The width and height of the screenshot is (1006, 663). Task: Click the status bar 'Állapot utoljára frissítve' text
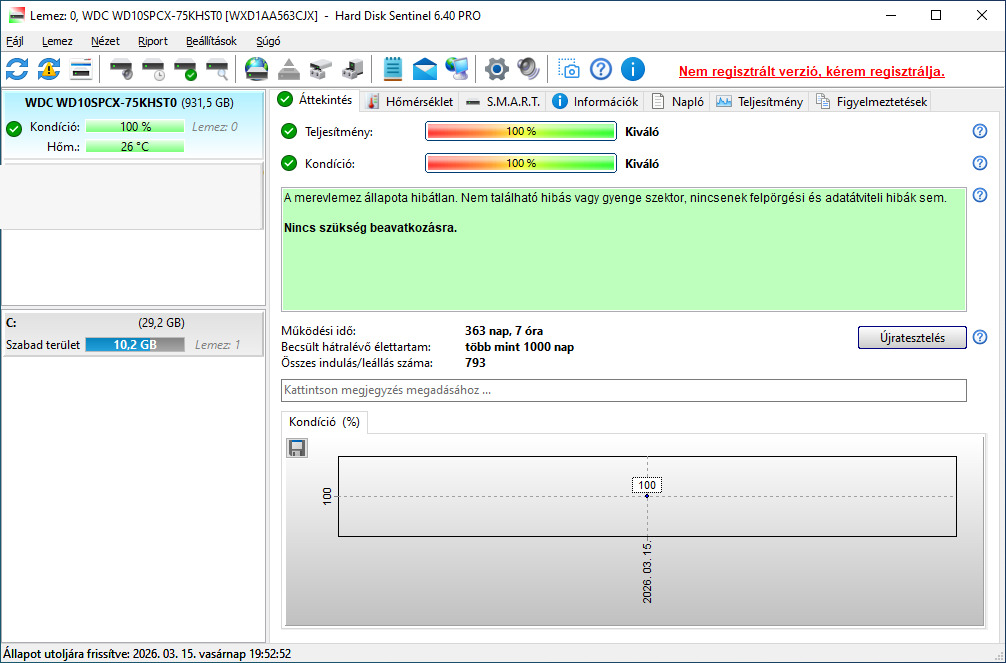point(147,654)
